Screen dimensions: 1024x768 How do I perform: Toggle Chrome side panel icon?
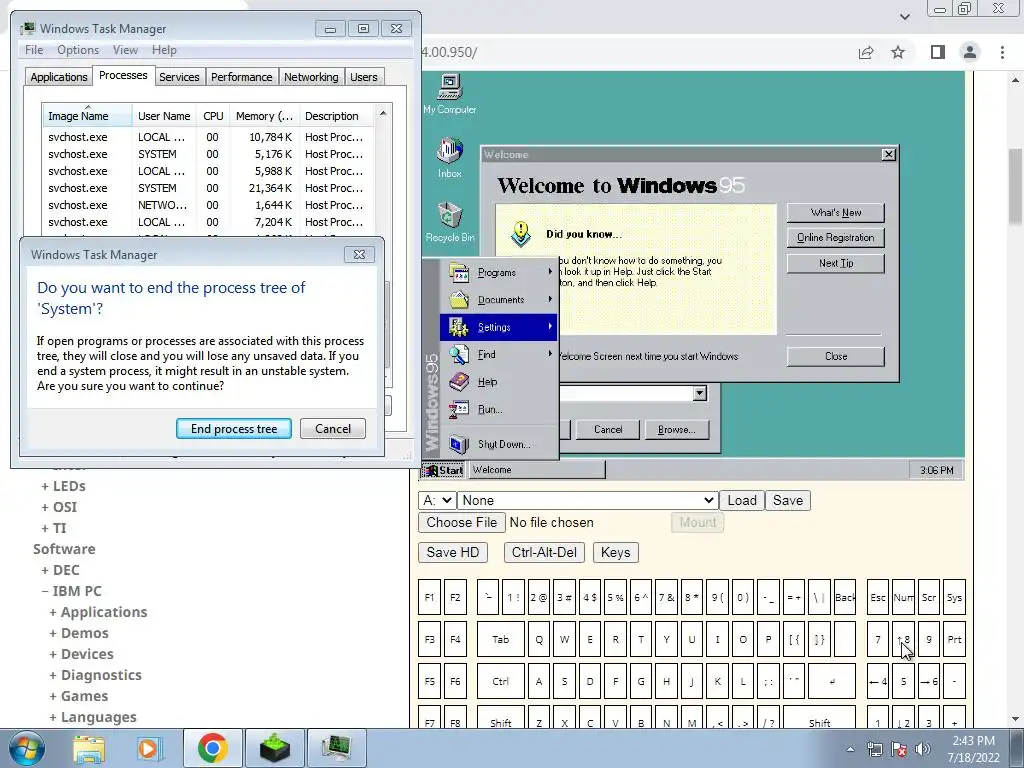(938, 52)
